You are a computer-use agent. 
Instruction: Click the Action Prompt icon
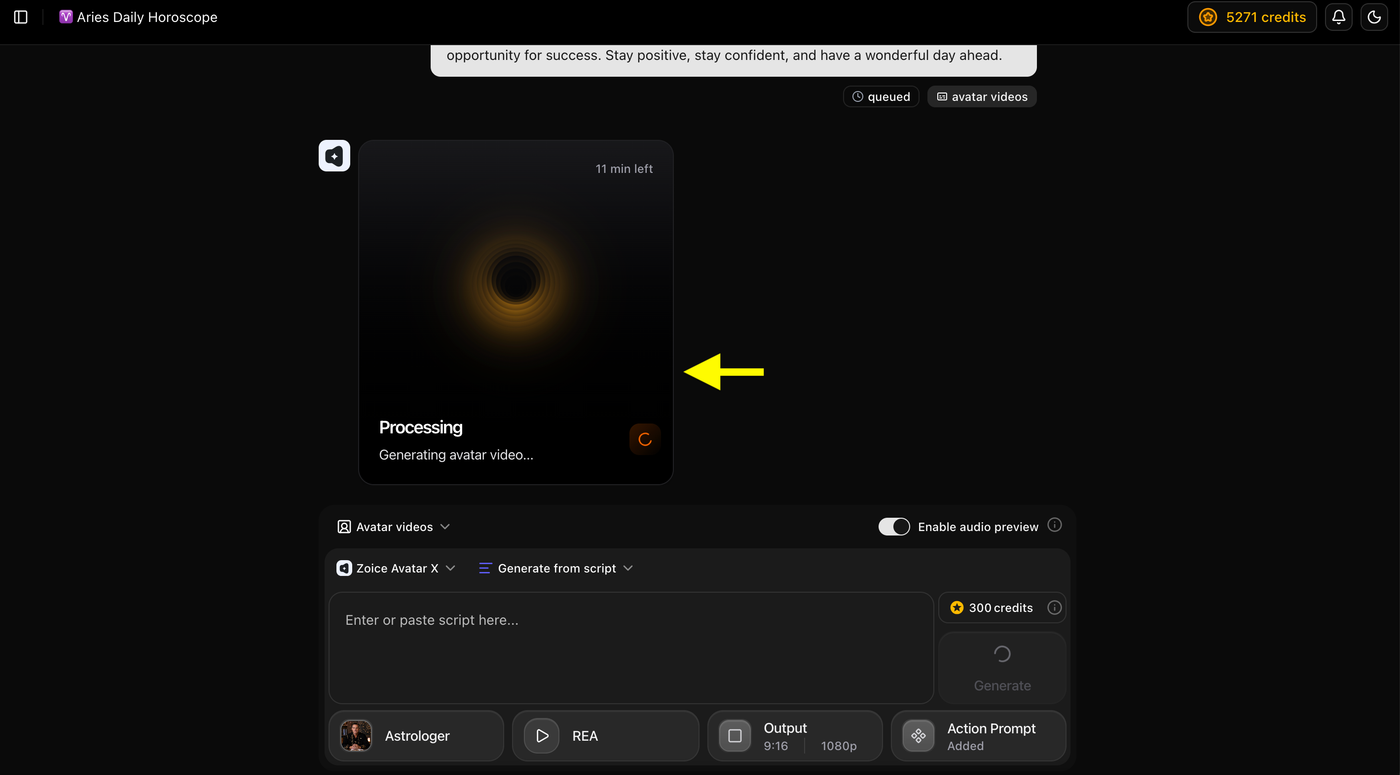point(918,736)
